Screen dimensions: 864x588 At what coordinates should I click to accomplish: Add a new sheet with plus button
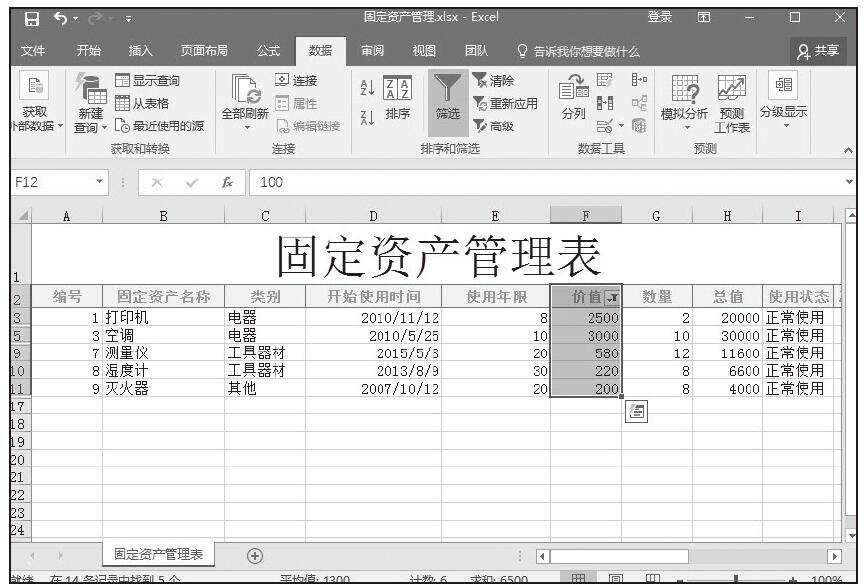coord(255,555)
